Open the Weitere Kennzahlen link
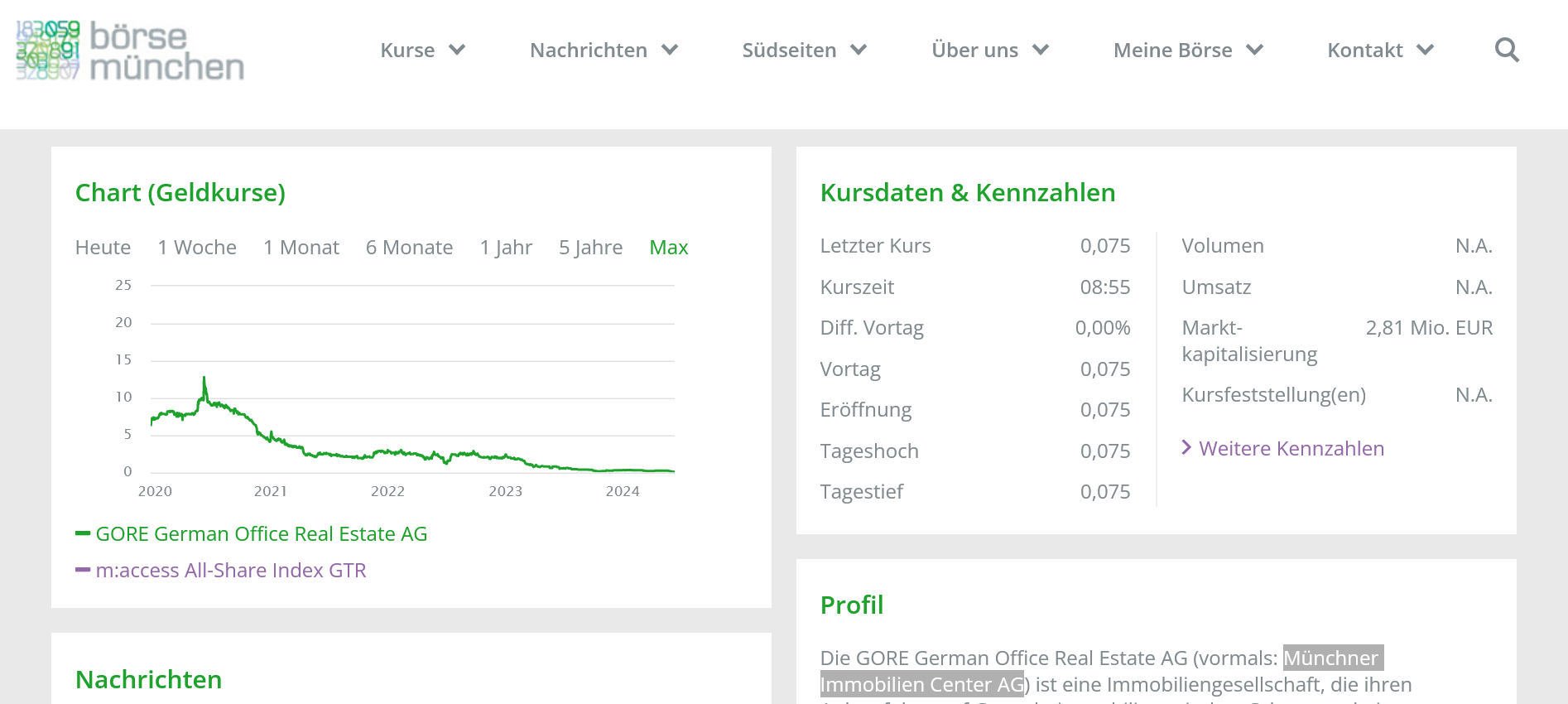Image resolution: width=1568 pixels, height=704 pixels. point(1291,449)
